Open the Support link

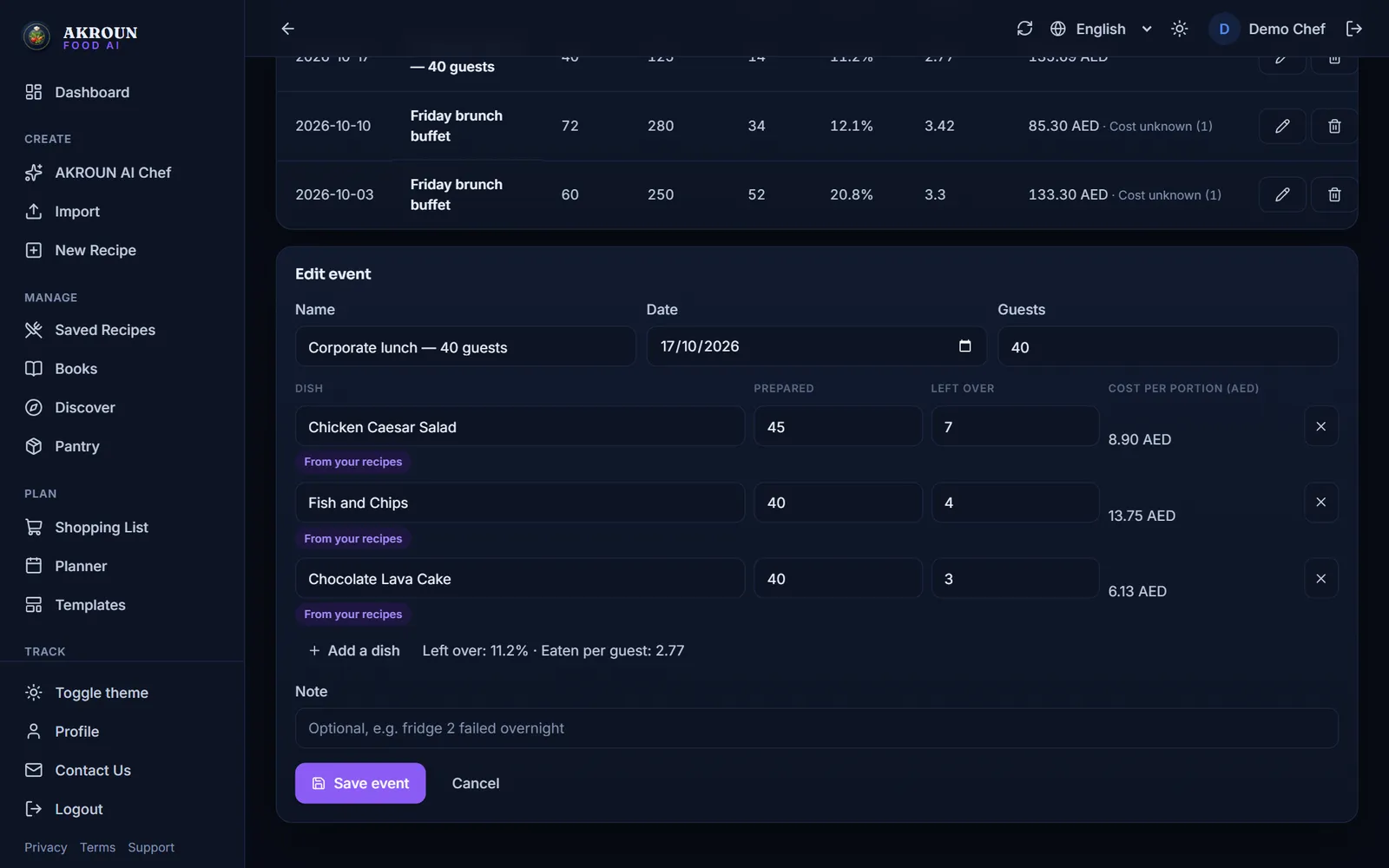pos(151,847)
